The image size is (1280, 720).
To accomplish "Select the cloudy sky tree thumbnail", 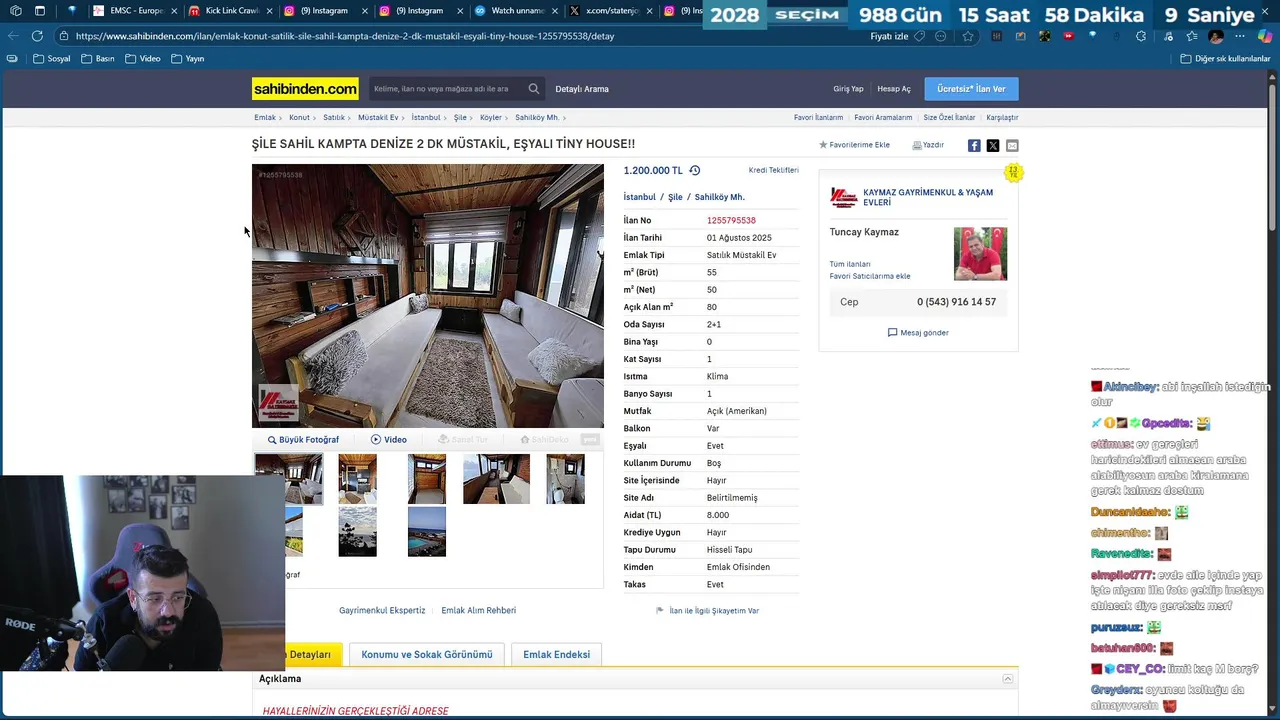I will 357,532.
